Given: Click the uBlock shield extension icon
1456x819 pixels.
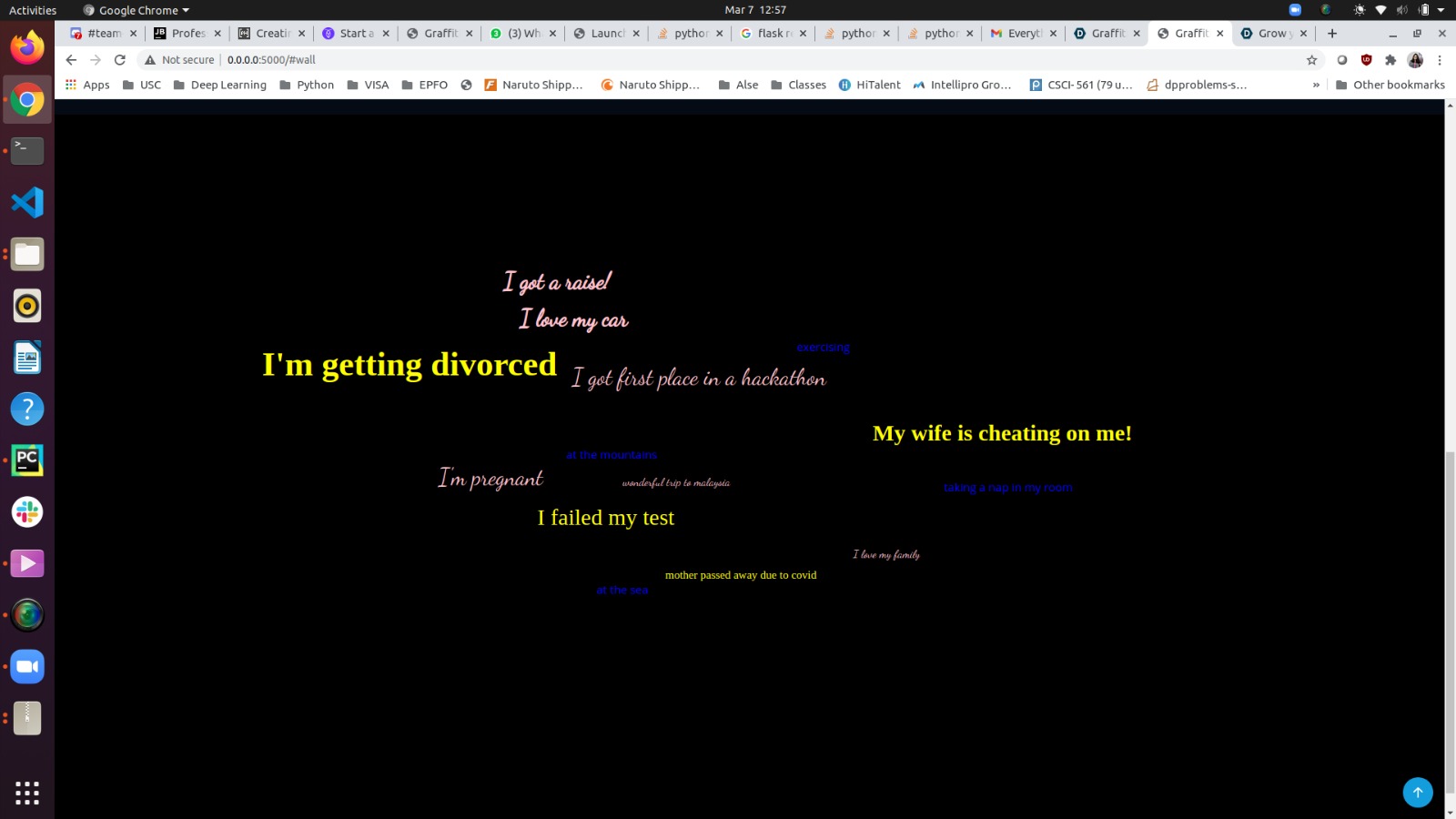Looking at the screenshot, I should click(1366, 60).
